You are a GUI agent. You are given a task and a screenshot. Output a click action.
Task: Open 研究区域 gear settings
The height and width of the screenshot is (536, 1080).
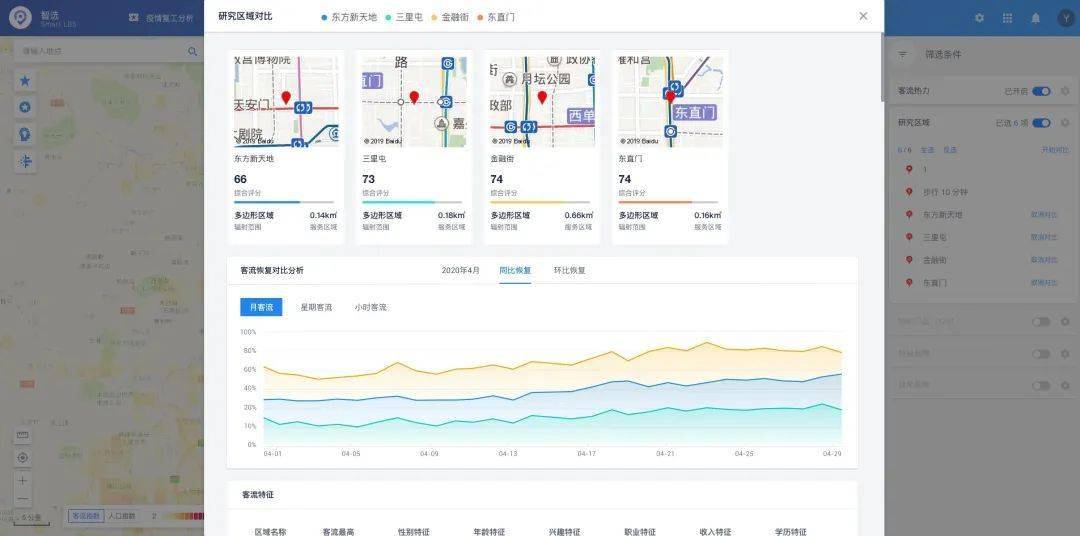(x=1065, y=123)
